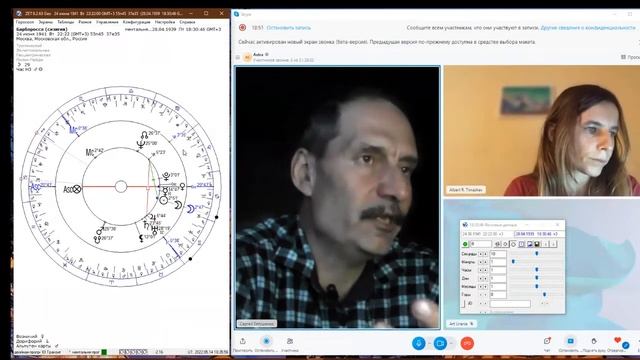640x360 pixels.
Task: Open the Гороскоп menu in ZET
Action: click(x=25, y=22)
